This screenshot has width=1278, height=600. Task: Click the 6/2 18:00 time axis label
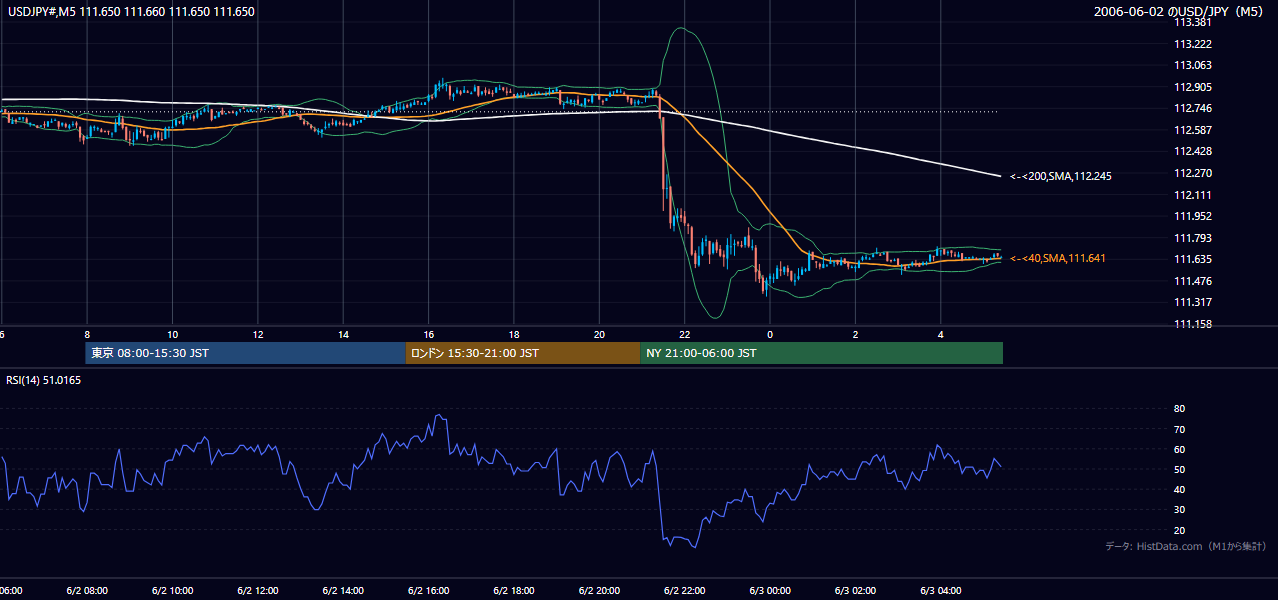click(x=513, y=591)
